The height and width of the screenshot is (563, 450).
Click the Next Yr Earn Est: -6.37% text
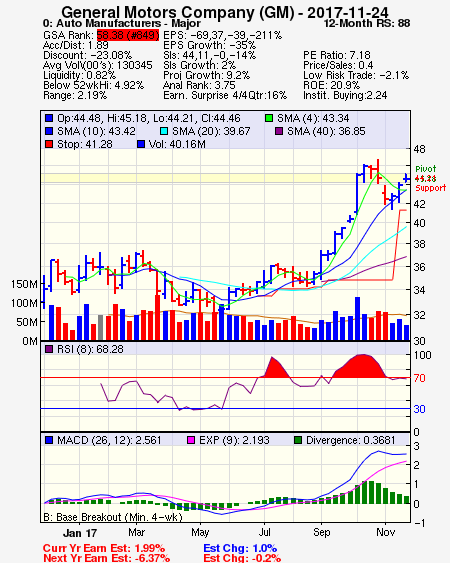pos(106,558)
